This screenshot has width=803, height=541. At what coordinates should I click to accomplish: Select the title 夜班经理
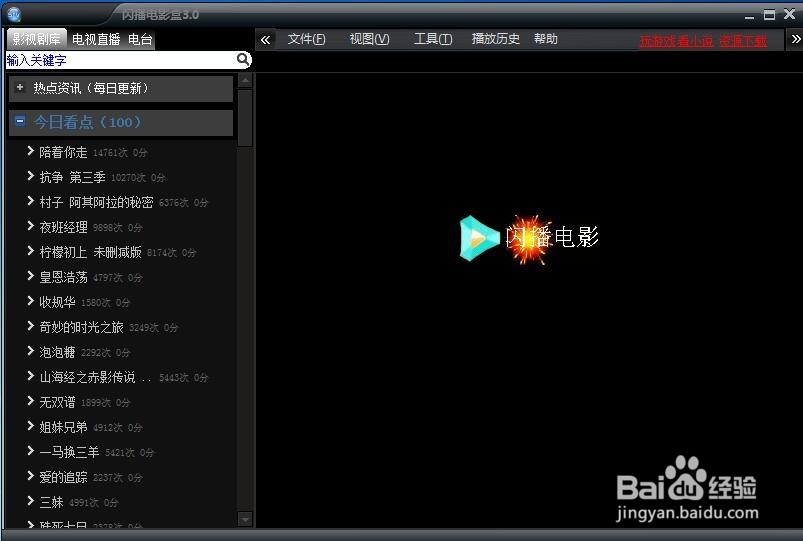pos(64,227)
